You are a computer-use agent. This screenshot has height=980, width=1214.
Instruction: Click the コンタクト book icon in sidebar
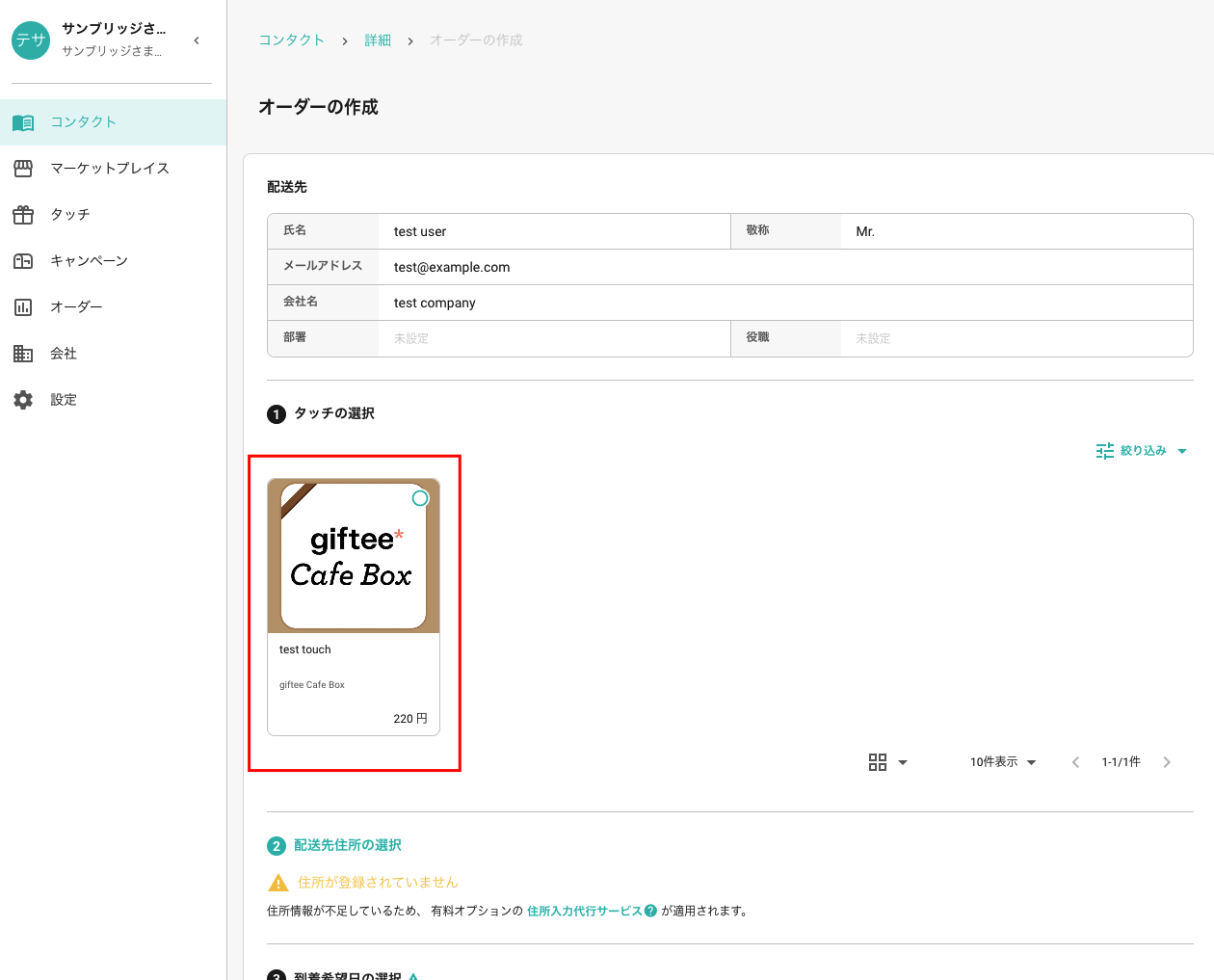click(x=23, y=122)
